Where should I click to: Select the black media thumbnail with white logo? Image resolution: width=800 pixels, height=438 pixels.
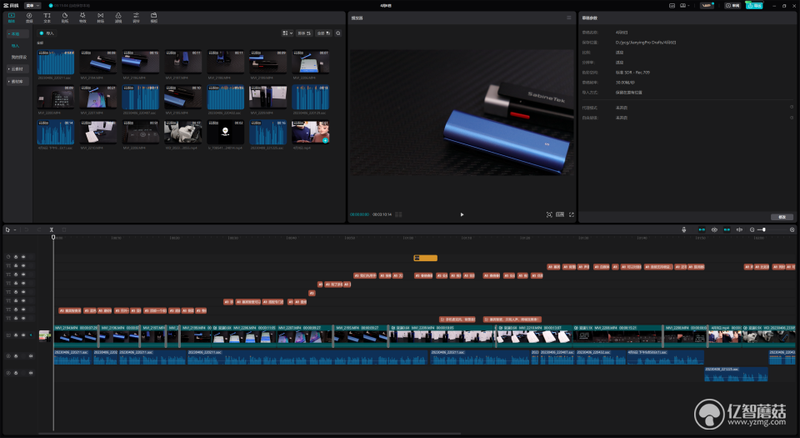pos(226,133)
